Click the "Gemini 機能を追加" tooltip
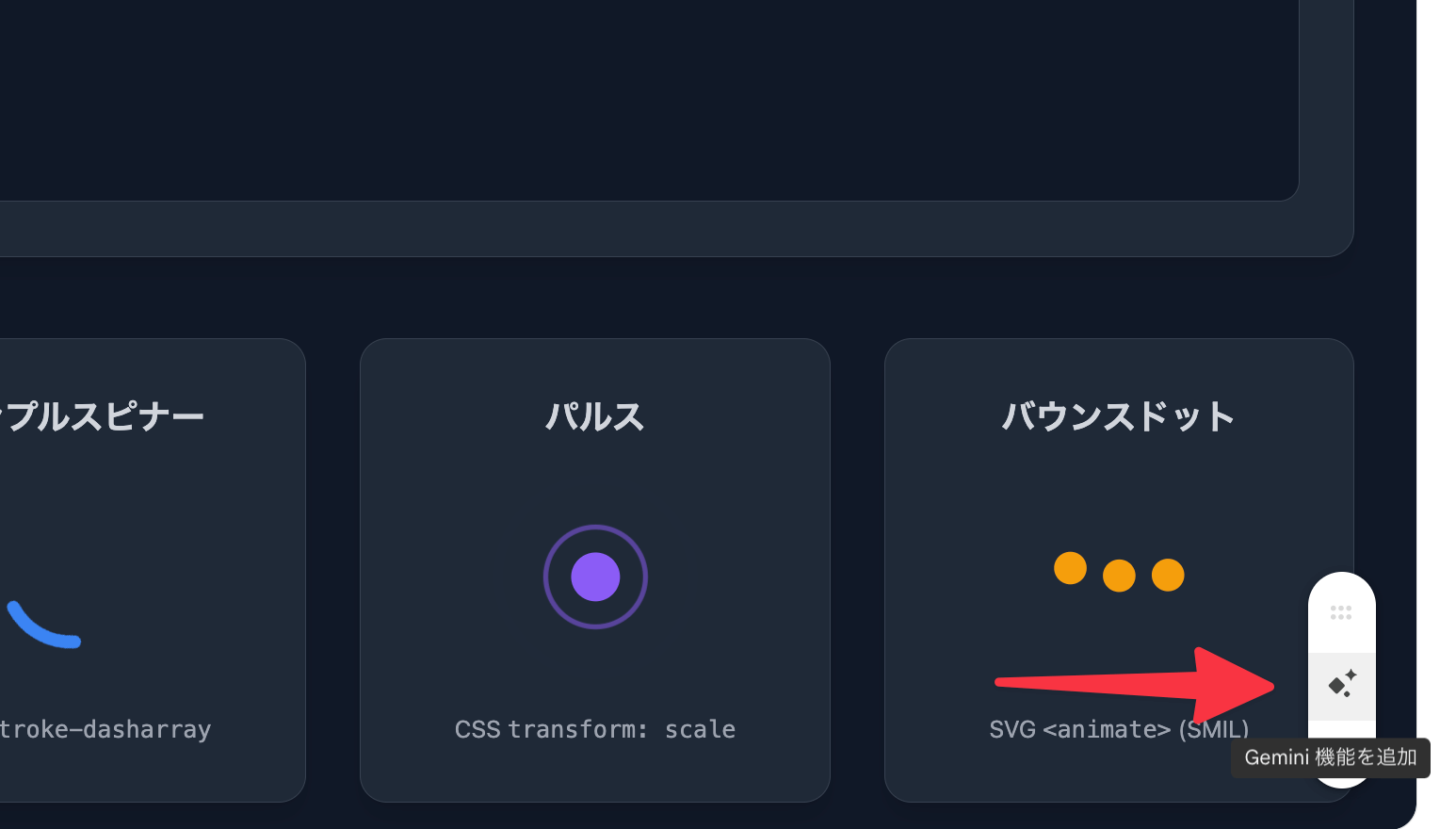The width and height of the screenshot is (1456, 829). (x=1330, y=757)
